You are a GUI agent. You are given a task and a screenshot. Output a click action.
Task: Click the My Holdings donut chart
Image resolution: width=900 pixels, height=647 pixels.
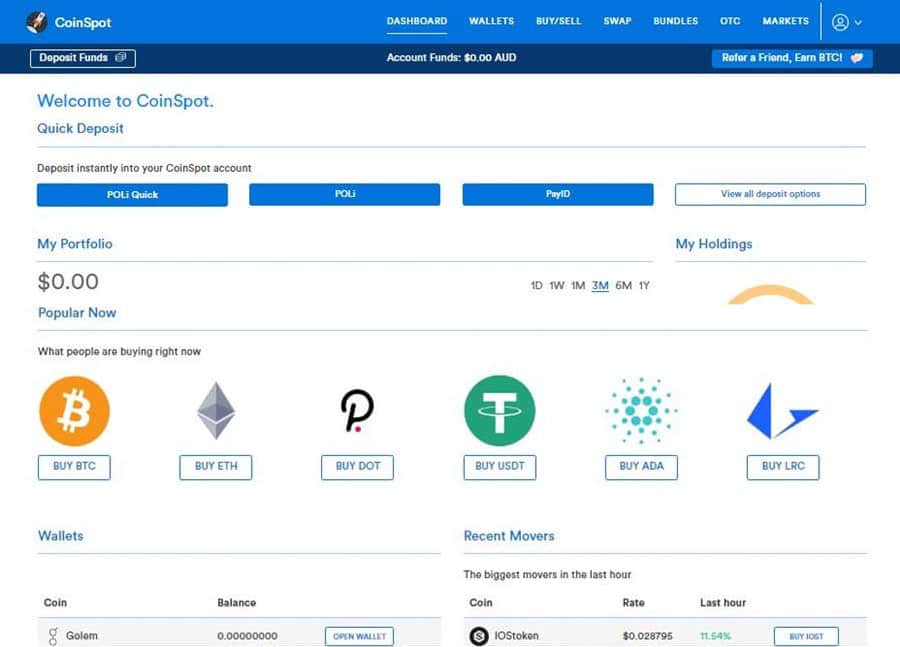pyautogui.click(x=770, y=295)
